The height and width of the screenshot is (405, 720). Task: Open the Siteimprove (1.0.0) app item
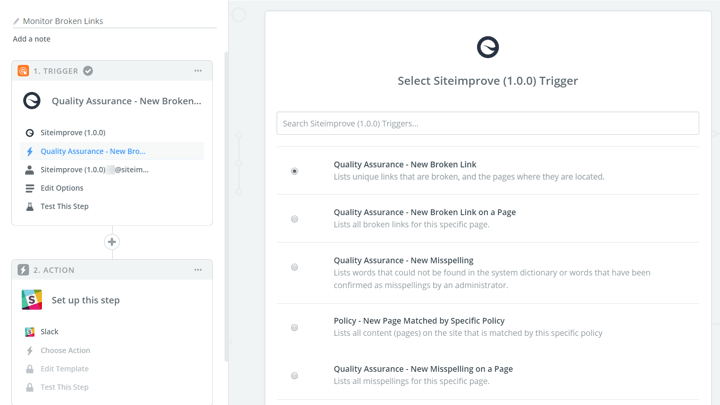(x=73, y=133)
